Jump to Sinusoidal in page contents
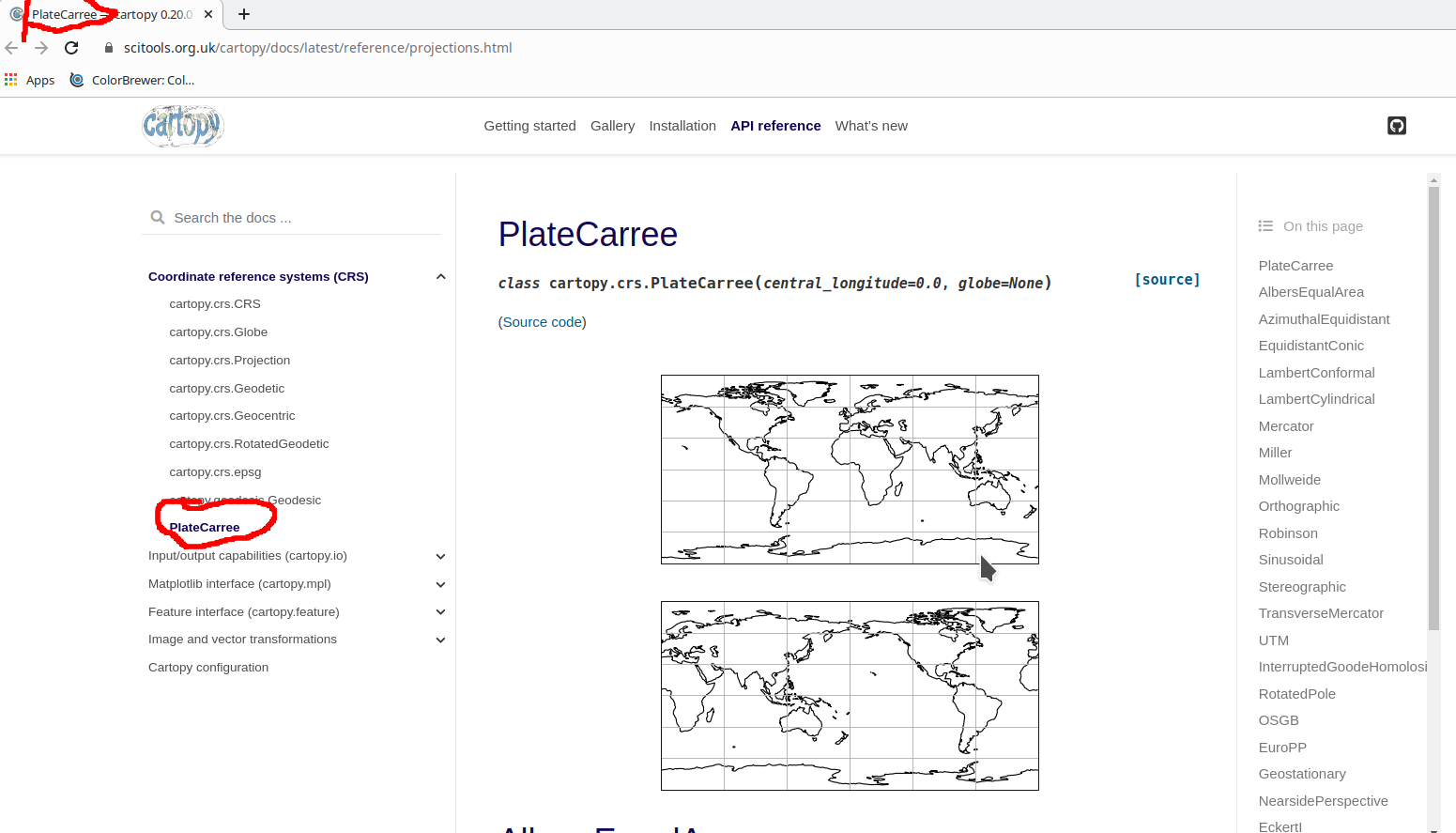The image size is (1456, 833). point(1291,560)
